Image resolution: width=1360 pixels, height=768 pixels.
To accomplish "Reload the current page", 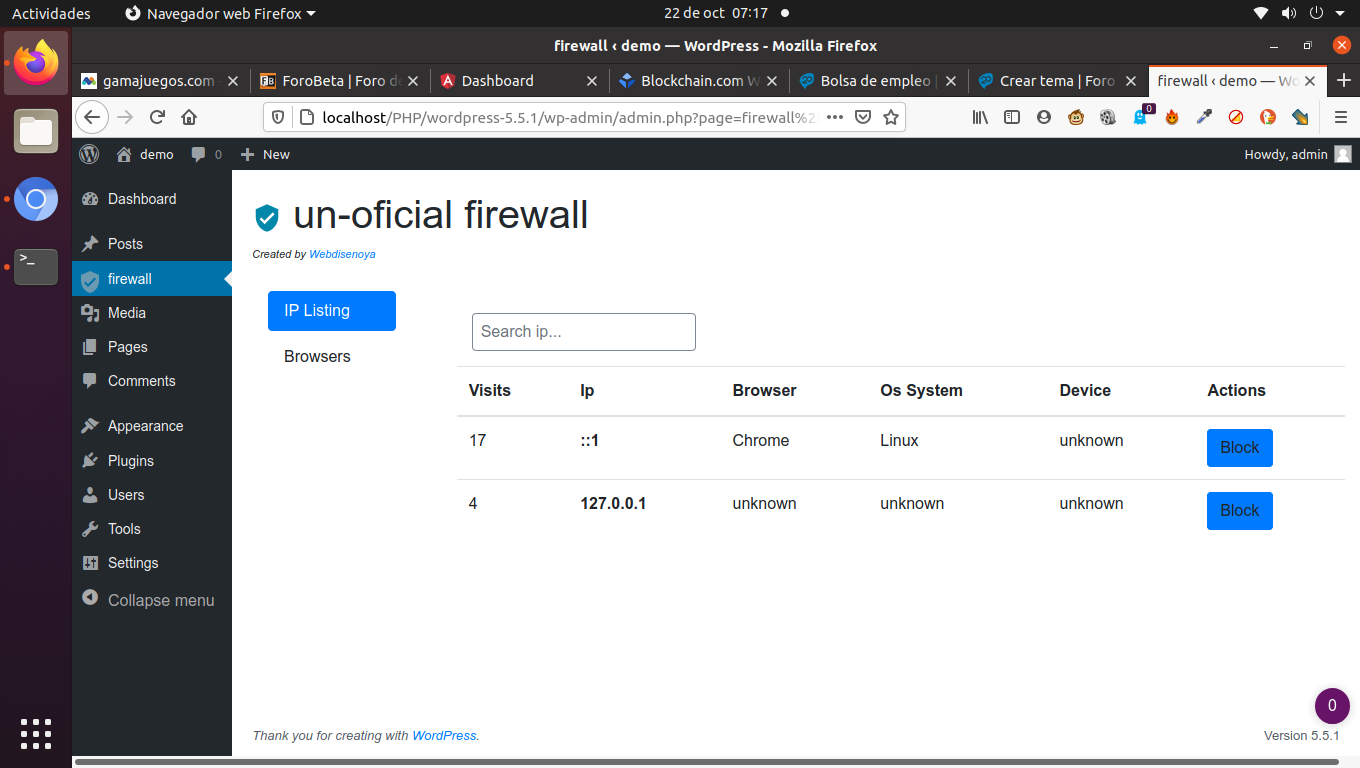I will coord(157,117).
